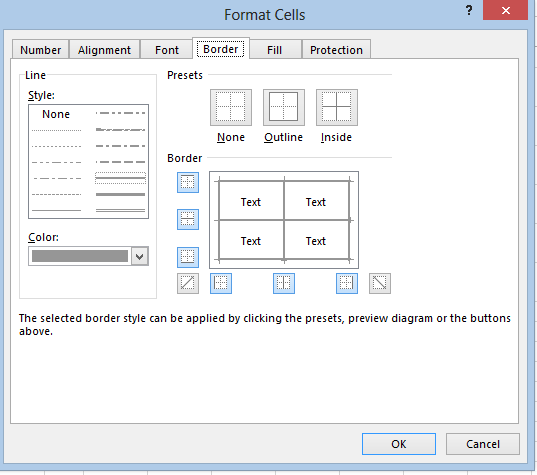
Task: Apply the Inside border preset
Action: (337, 108)
